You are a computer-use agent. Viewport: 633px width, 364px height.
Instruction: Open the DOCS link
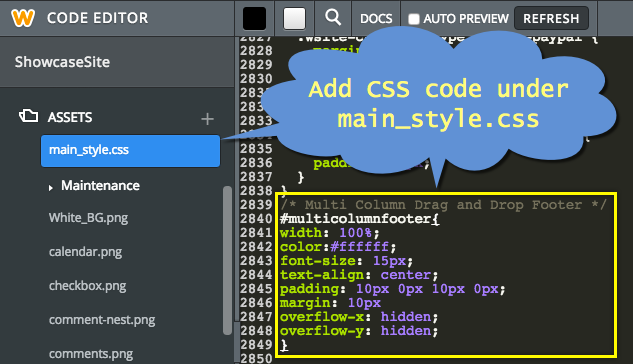pyautogui.click(x=376, y=19)
